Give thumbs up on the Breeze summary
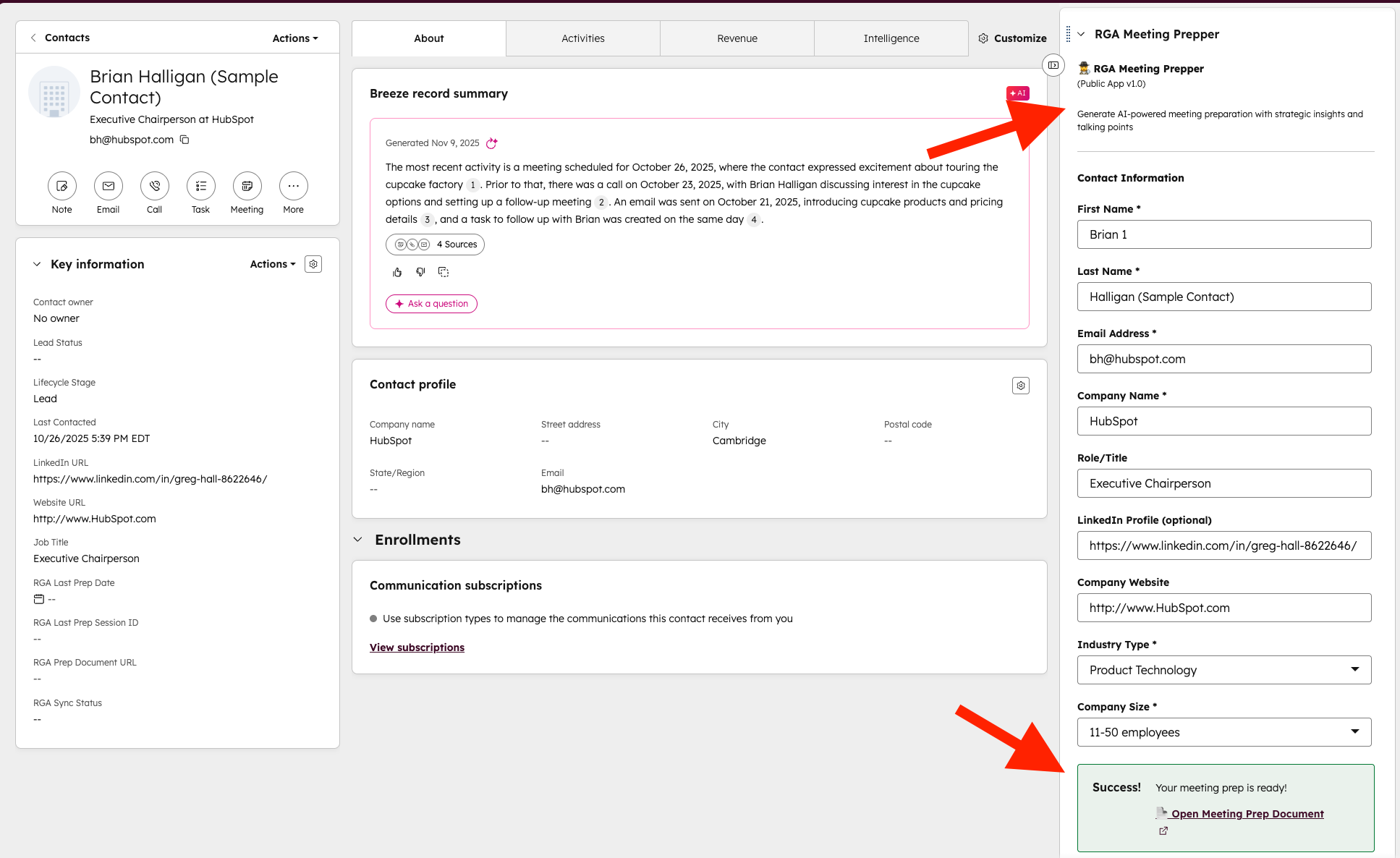Screen dimensions: 1400x858 [x=397, y=272]
